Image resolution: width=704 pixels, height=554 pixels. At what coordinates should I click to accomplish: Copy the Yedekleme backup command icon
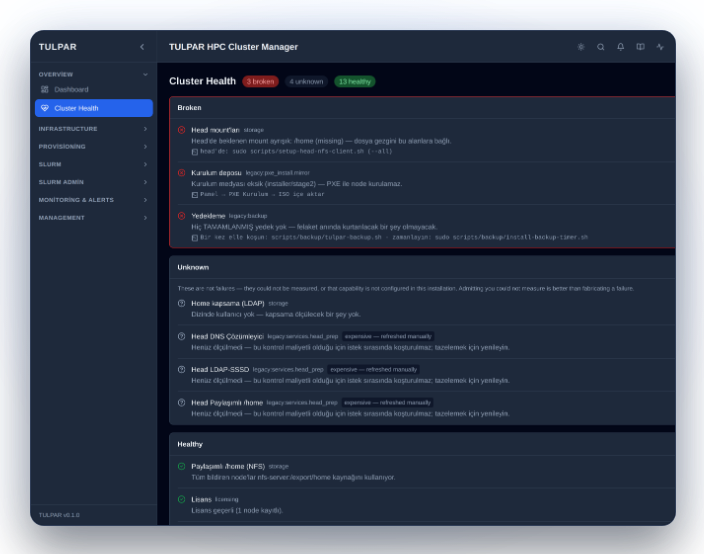coord(195,237)
